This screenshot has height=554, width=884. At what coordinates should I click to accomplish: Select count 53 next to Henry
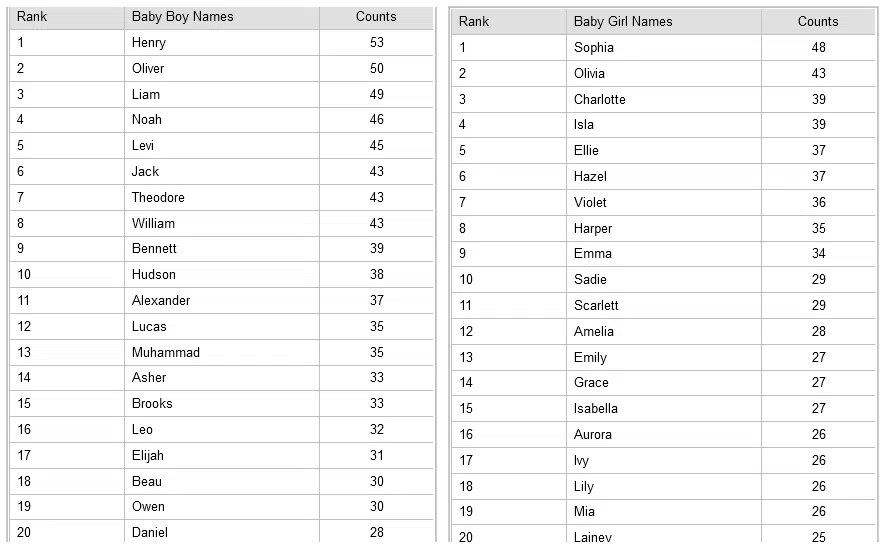[376, 43]
